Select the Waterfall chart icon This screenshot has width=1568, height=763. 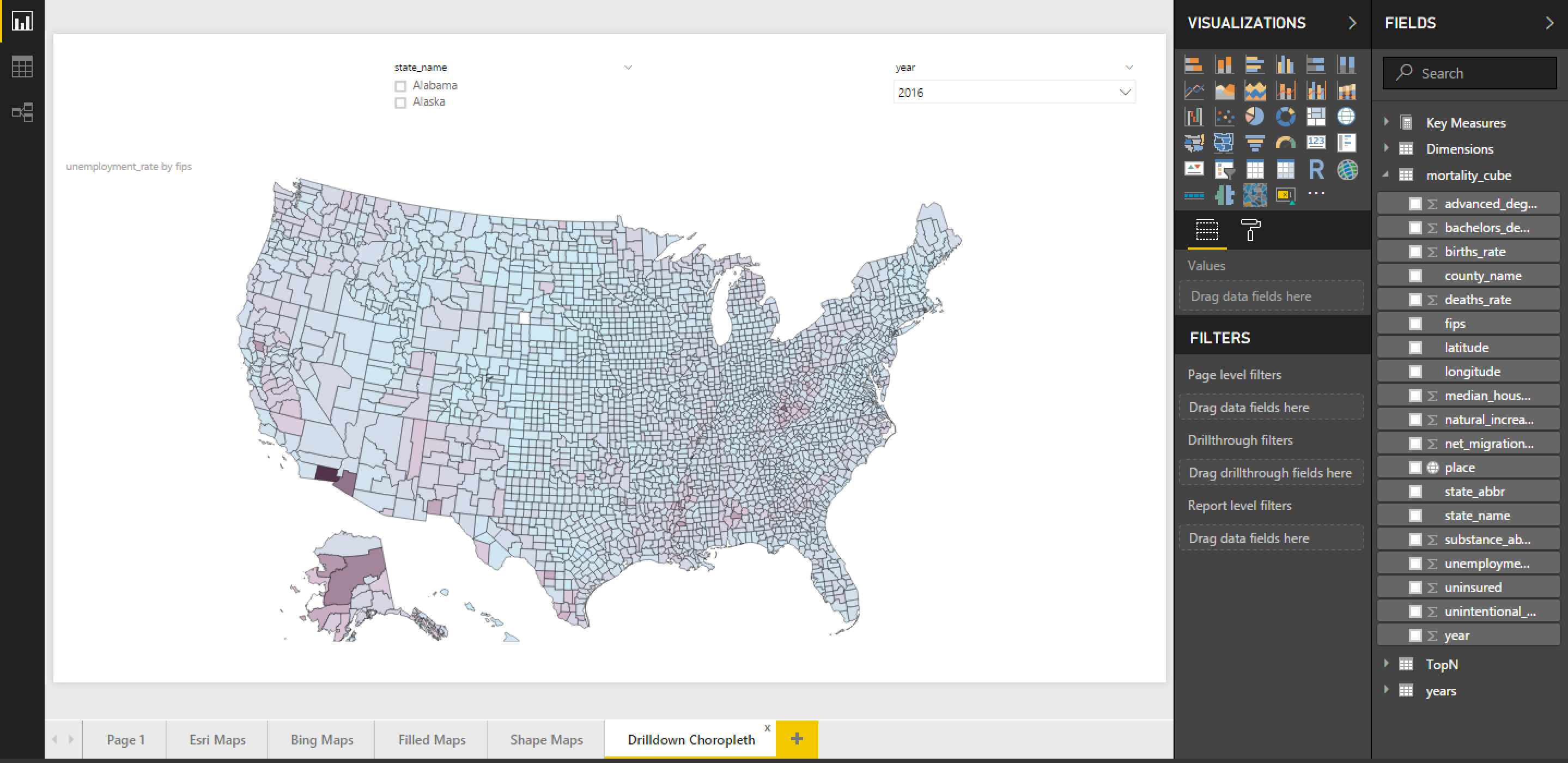coord(1194,116)
